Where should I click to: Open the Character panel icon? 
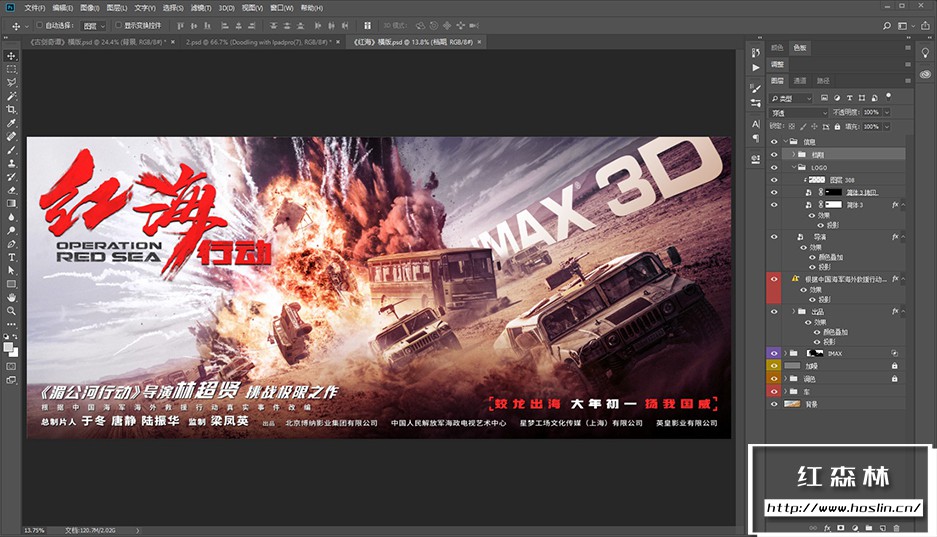[x=756, y=124]
